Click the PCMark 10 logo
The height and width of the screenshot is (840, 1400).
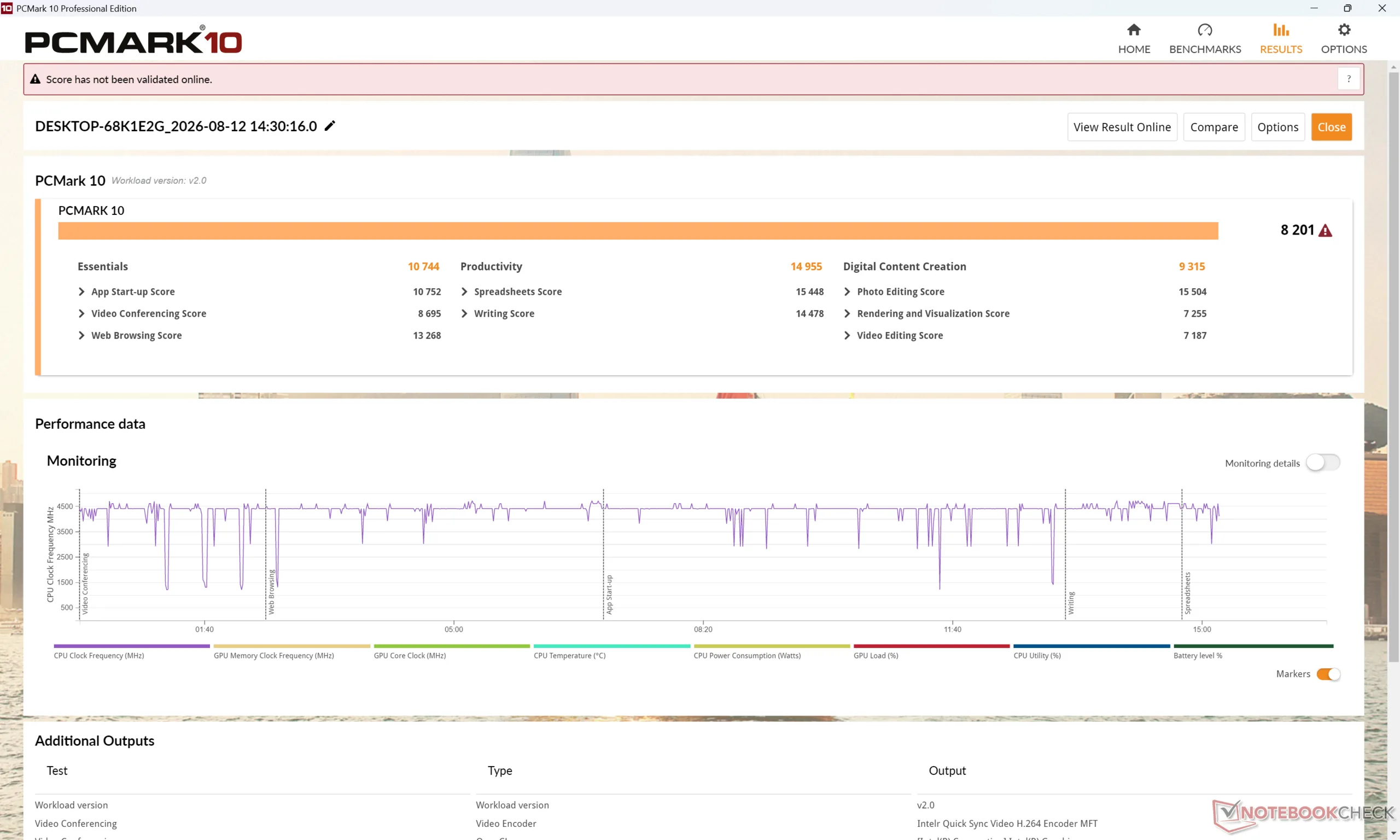pos(133,39)
